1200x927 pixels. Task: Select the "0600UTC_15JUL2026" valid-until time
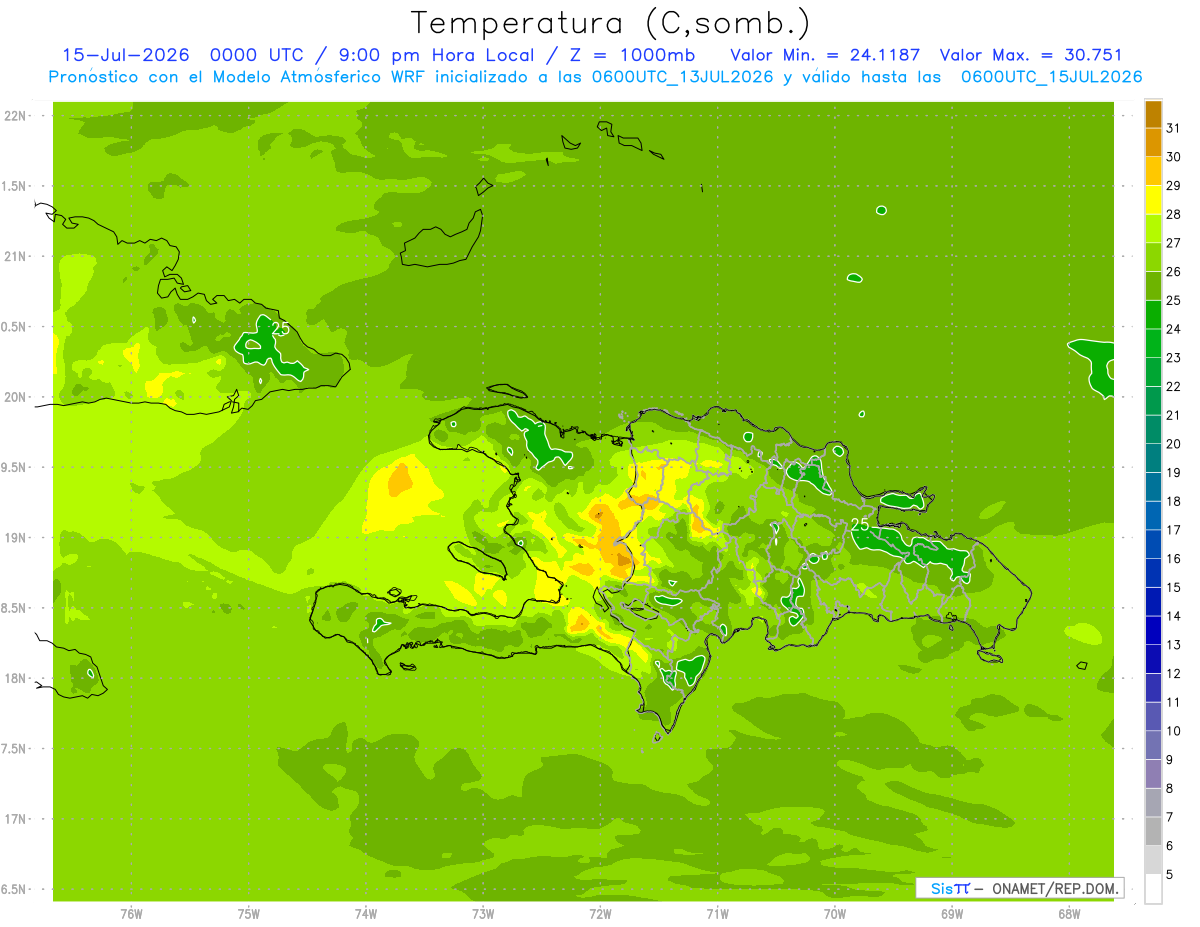tap(1051, 77)
